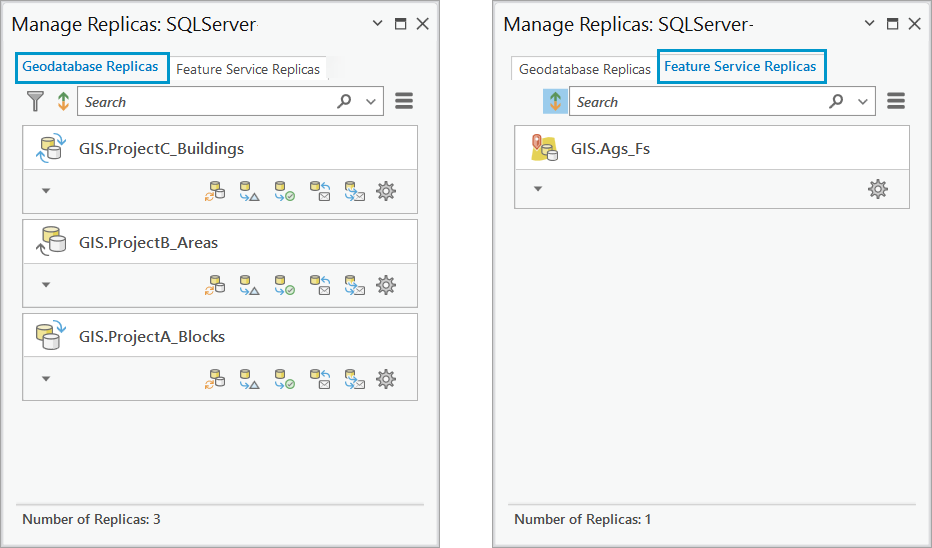This screenshot has height=548, width=932.
Task: Toggle sort order in Geodatabase Replicas pane
Action: [63, 101]
